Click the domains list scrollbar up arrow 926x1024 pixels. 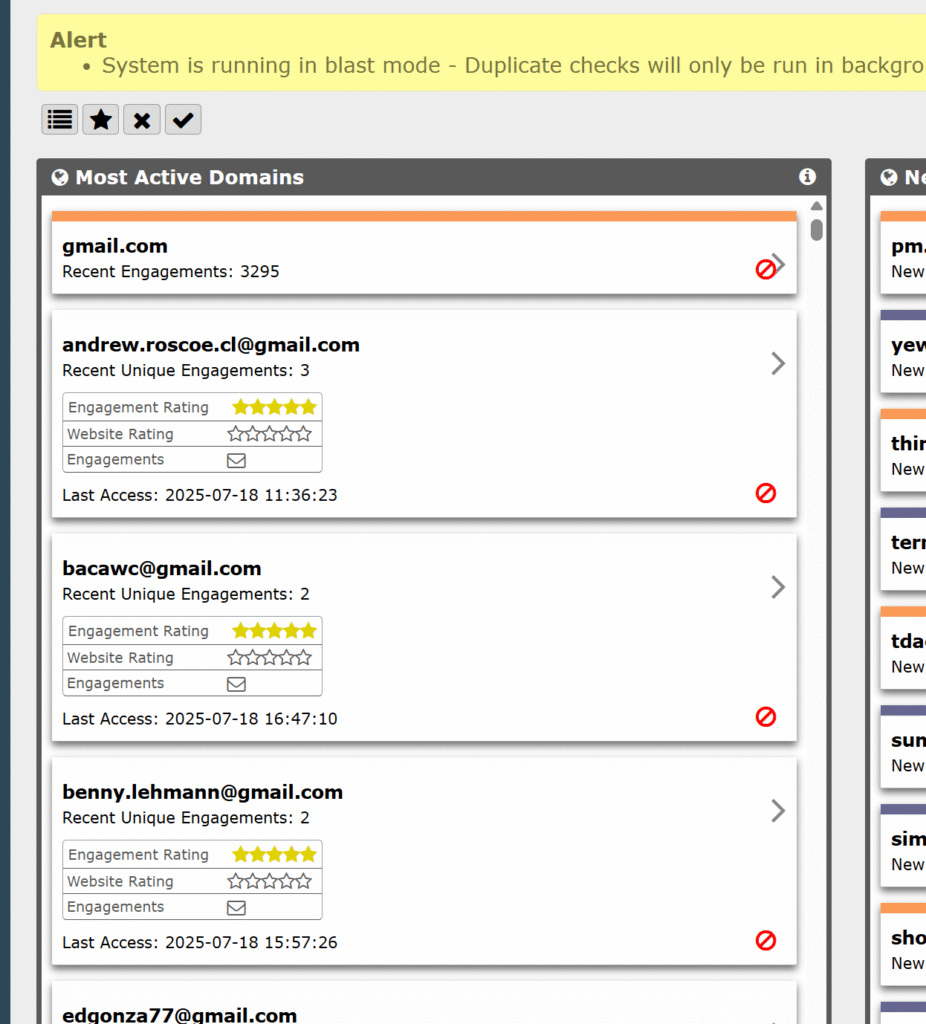(x=817, y=206)
